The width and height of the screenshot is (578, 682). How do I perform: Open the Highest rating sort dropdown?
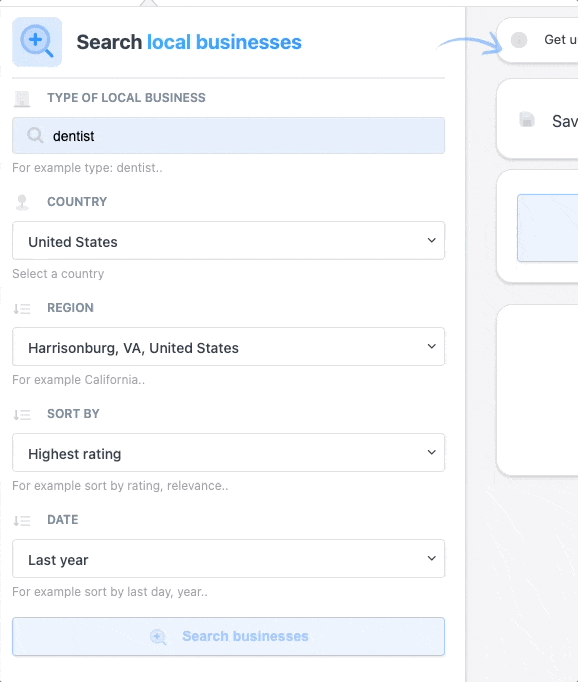pos(228,452)
